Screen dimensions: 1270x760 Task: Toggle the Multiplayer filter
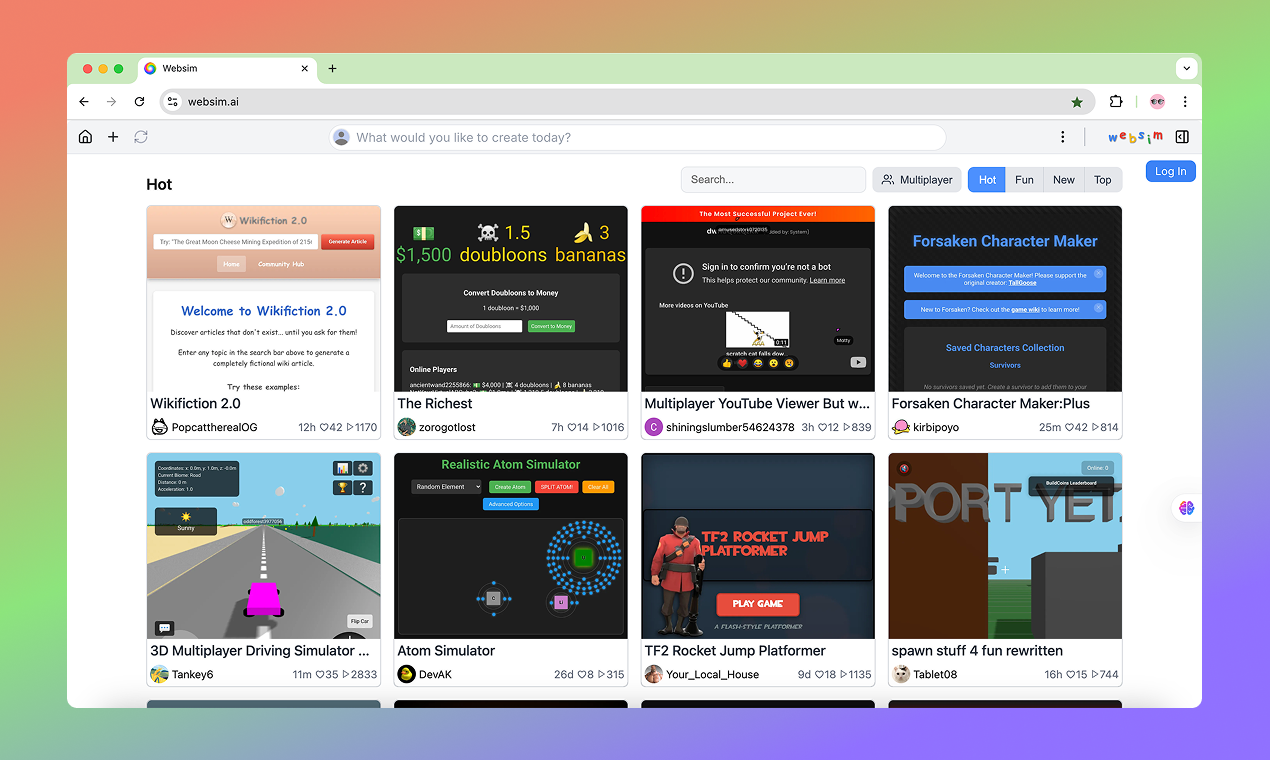[917, 180]
